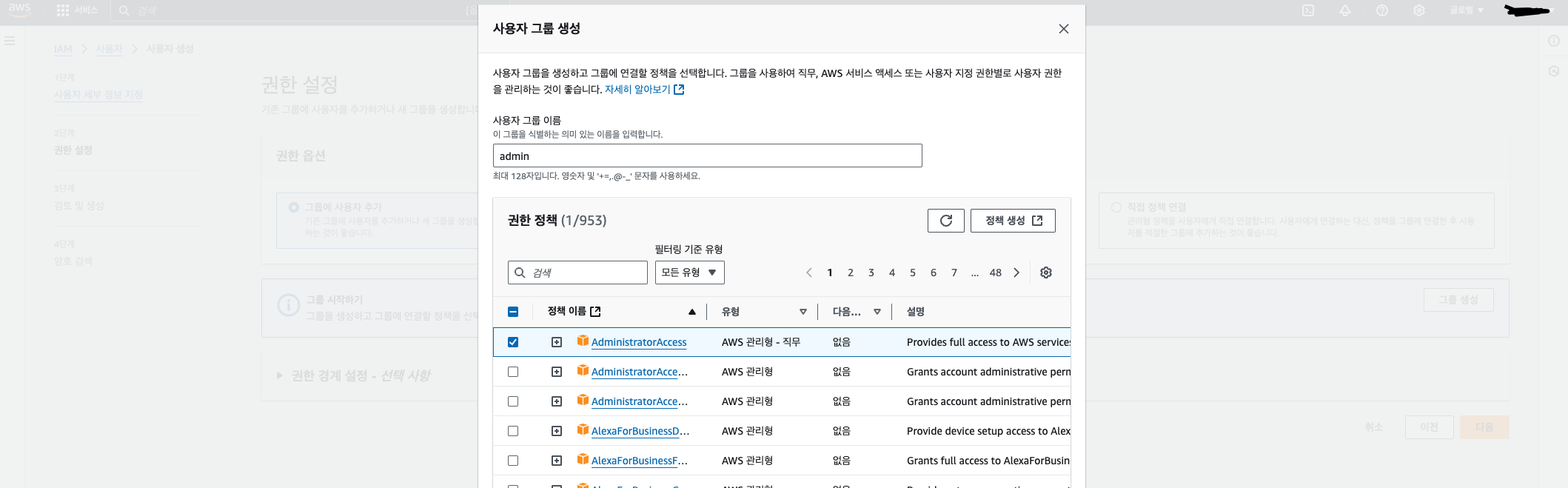1568x488 pixels.
Task: Go to IAM breadcrumb in background page
Action: click(x=63, y=49)
